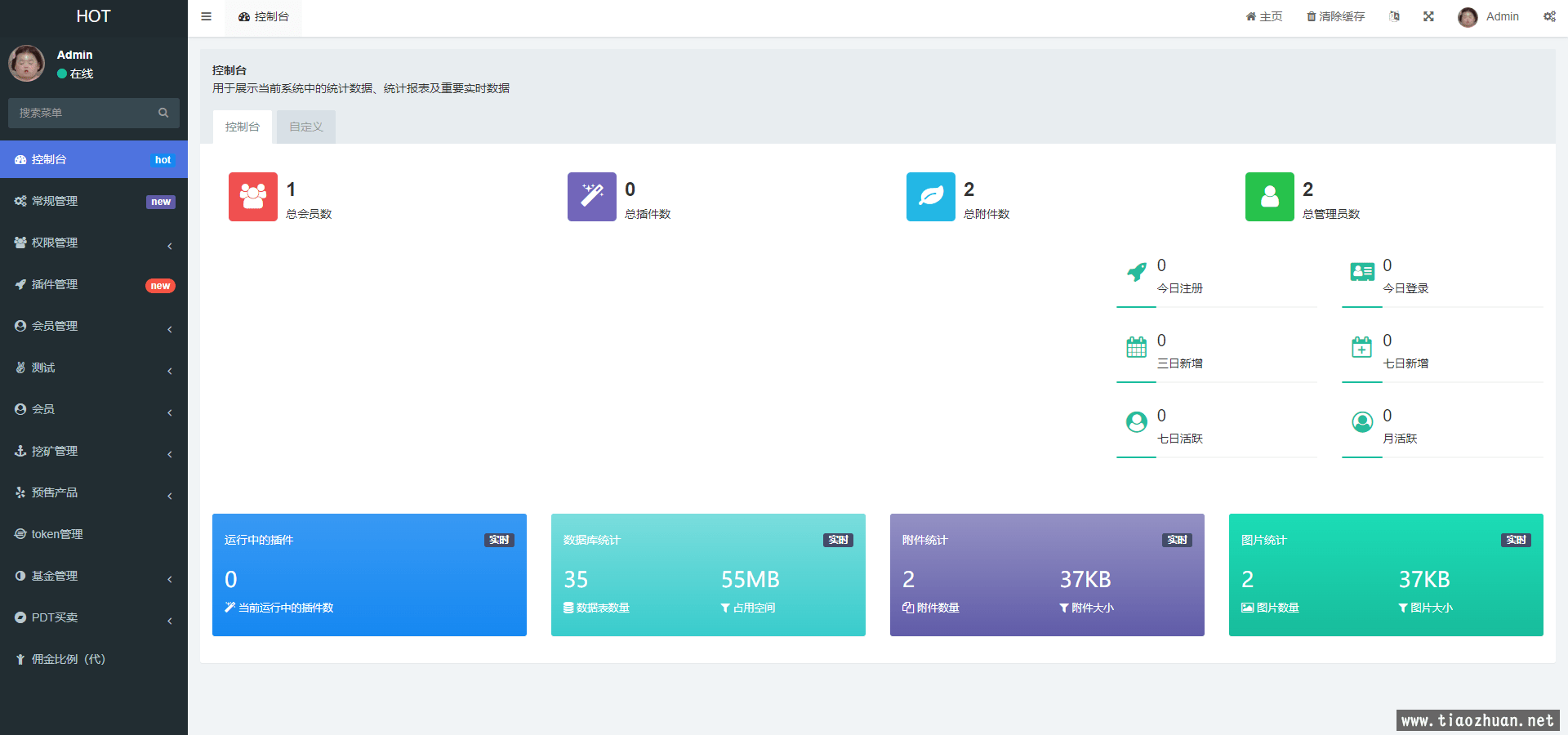This screenshot has width=1568, height=735.
Task: Expand the 基金管理 chevron arrow
Action: (x=170, y=579)
